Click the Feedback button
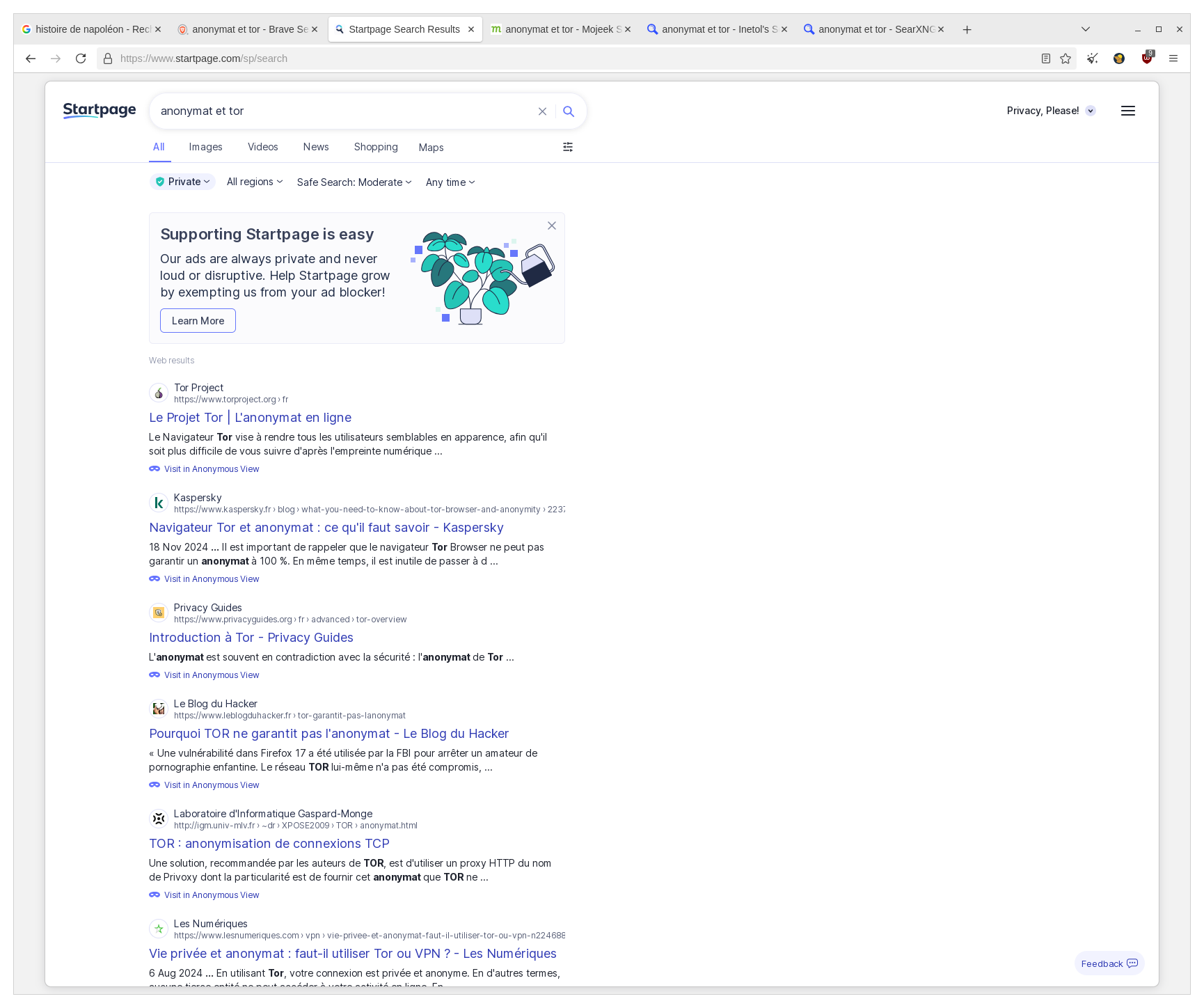 coord(1109,963)
